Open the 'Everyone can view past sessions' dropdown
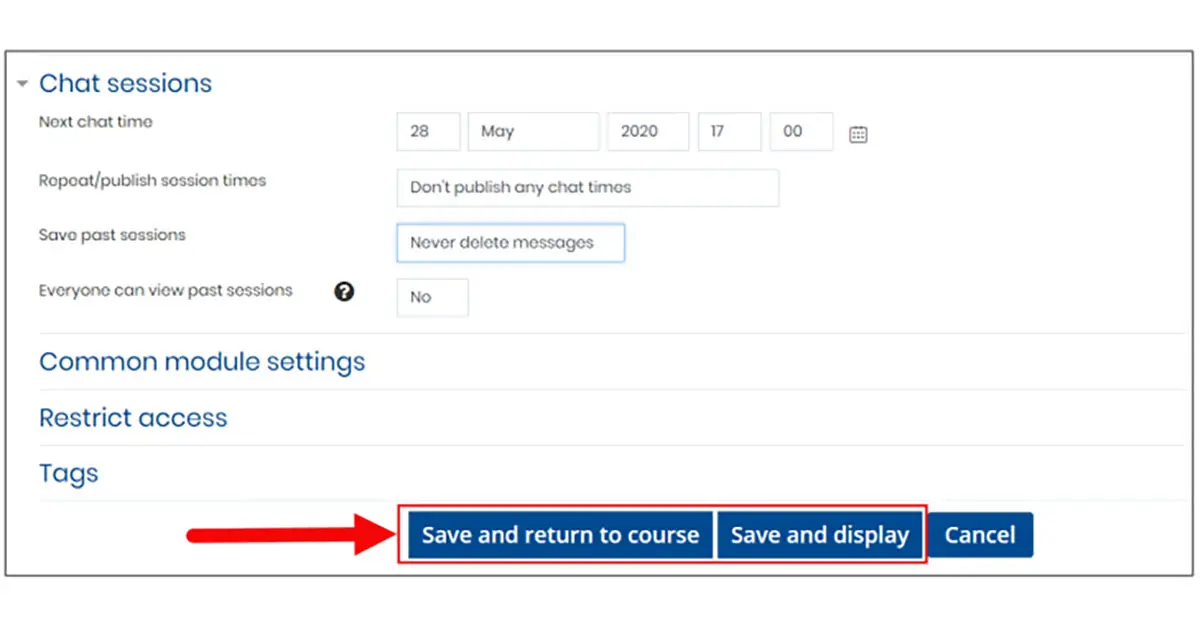1200x630 pixels. pos(432,297)
